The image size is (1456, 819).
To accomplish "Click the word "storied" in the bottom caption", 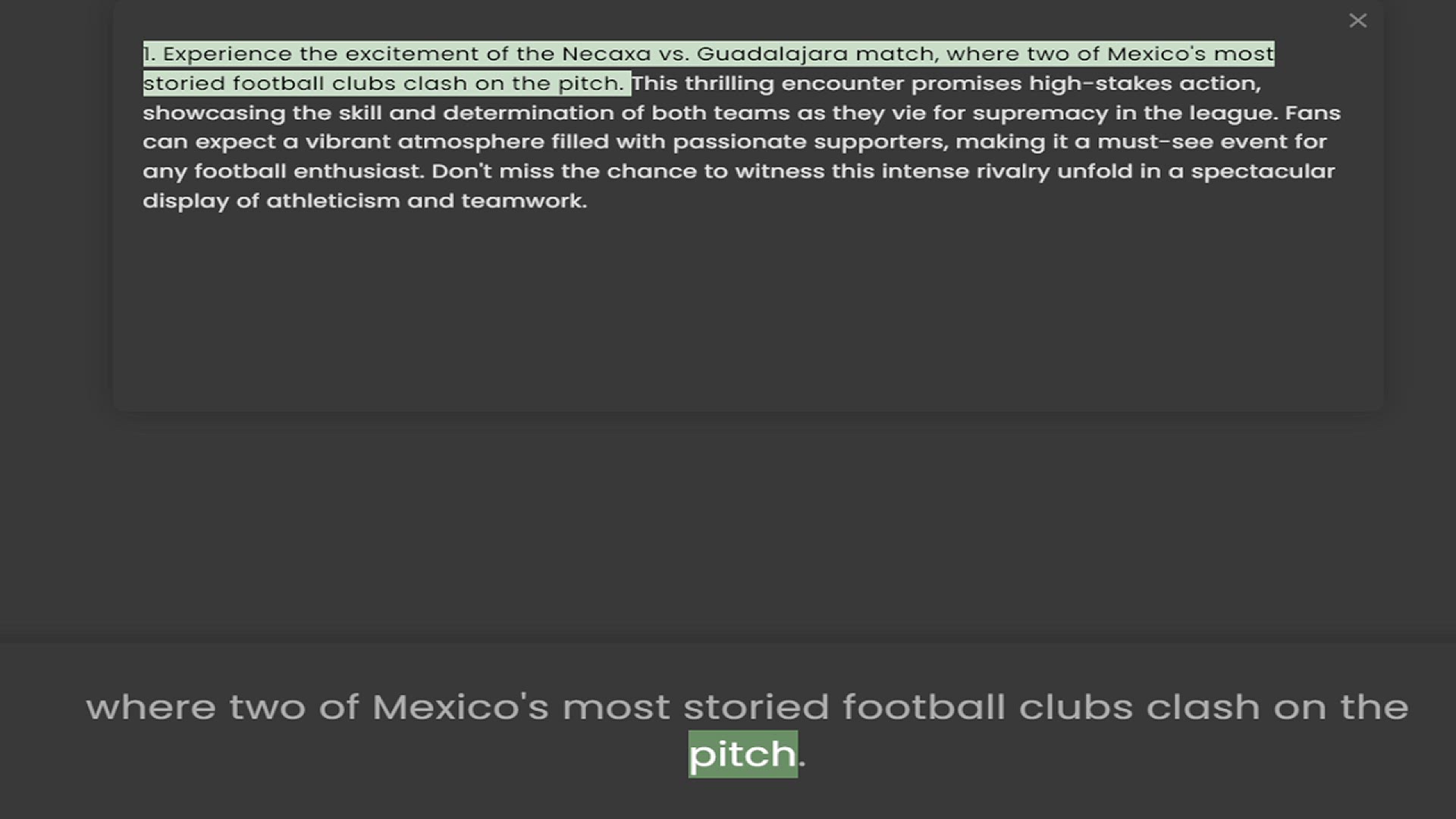I will click(756, 707).
